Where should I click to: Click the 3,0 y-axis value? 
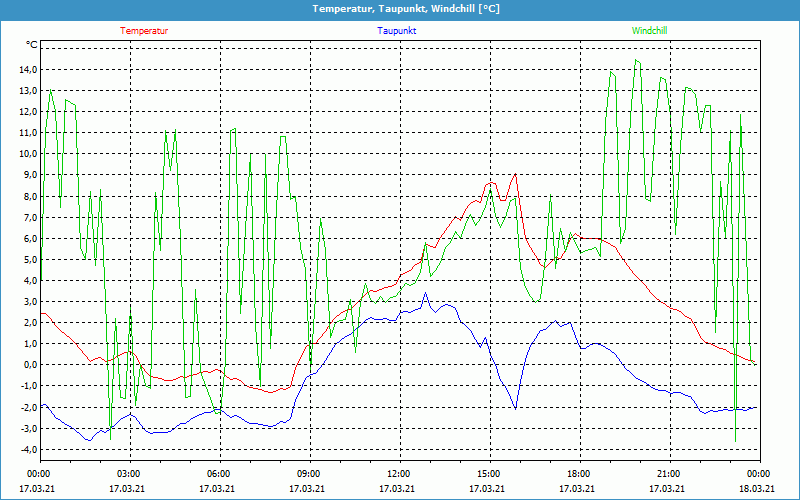tap(31, 302)
